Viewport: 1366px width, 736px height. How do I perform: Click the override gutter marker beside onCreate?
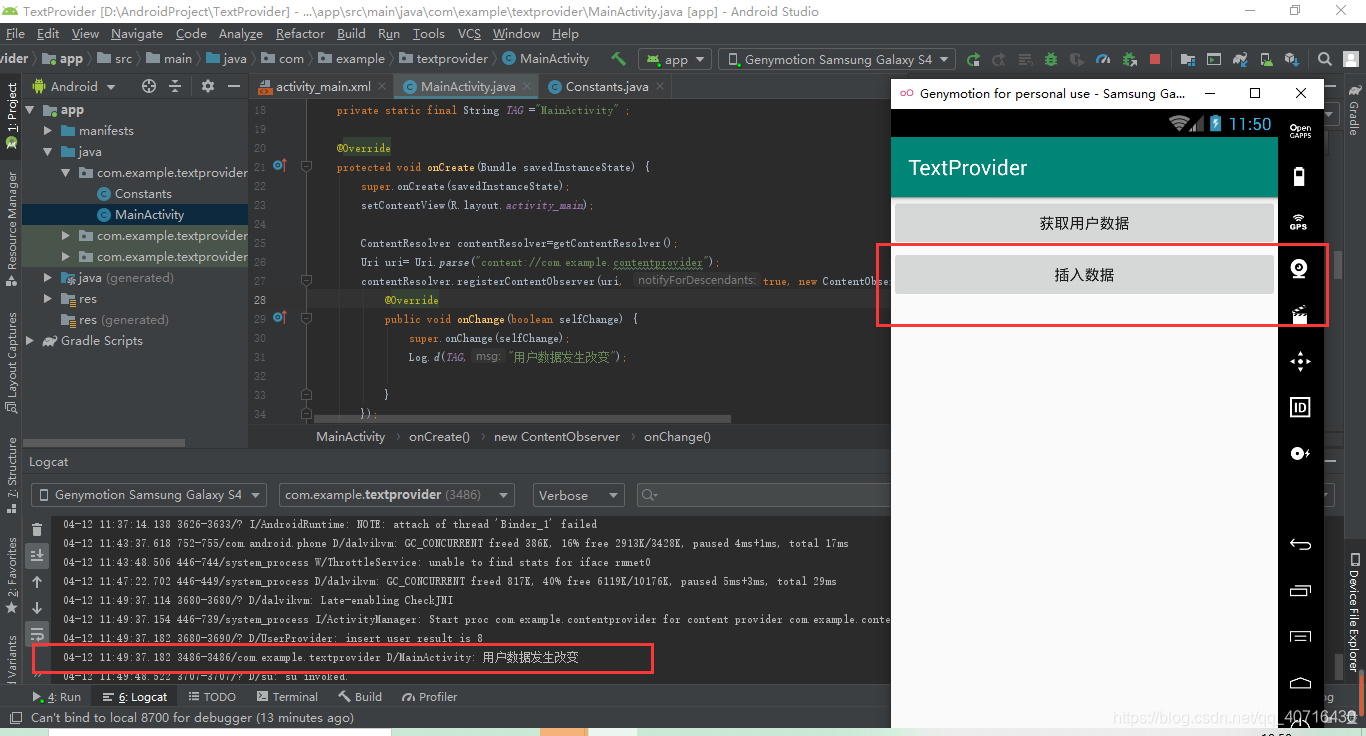[279, 167]
